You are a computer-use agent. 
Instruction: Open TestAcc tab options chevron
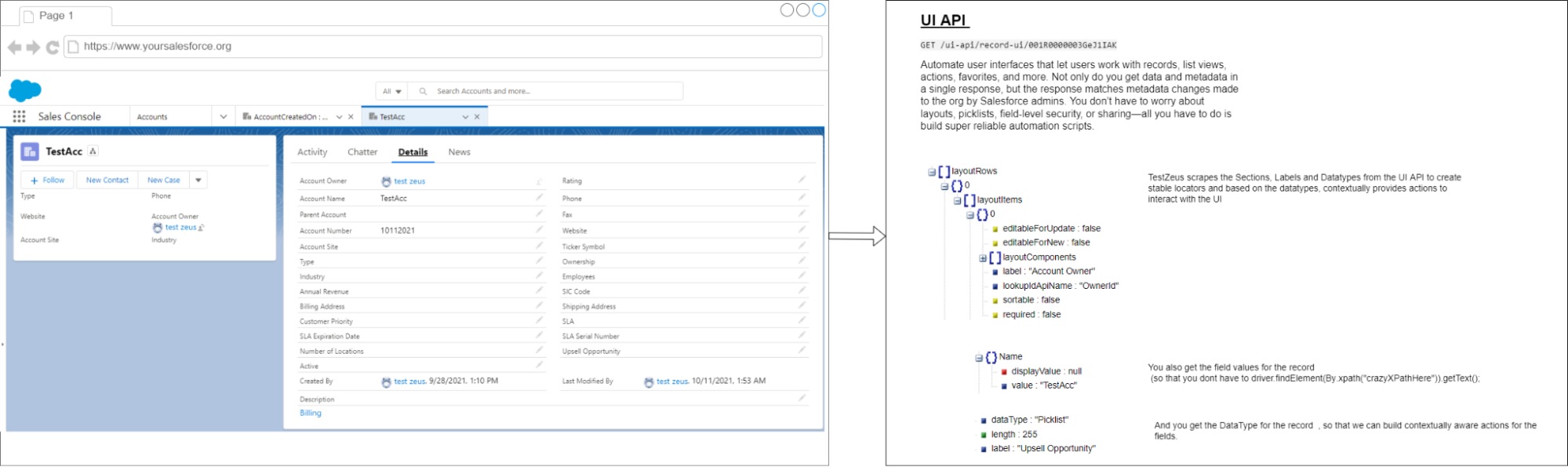click(465, 117)
